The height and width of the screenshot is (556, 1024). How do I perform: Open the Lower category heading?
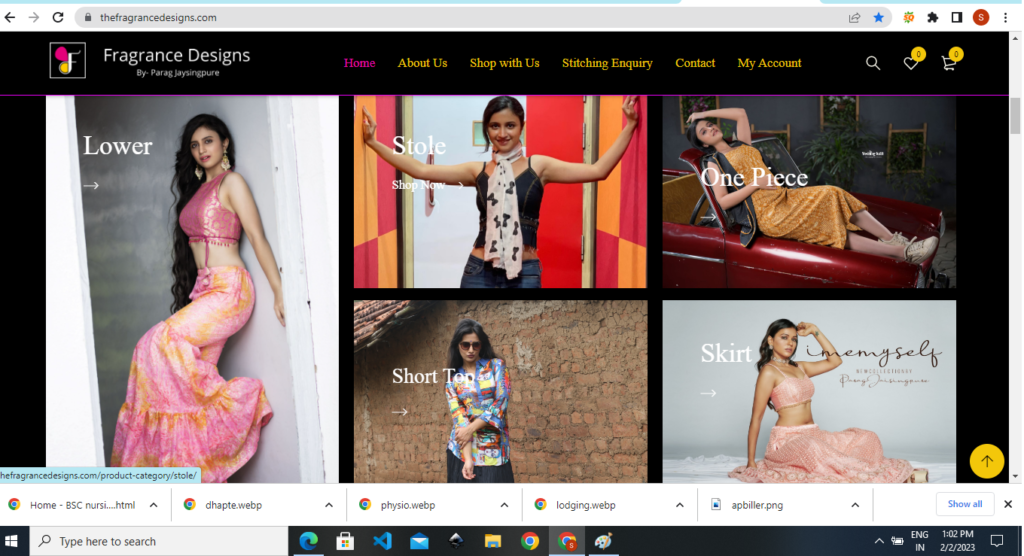[x=118, y=146]
